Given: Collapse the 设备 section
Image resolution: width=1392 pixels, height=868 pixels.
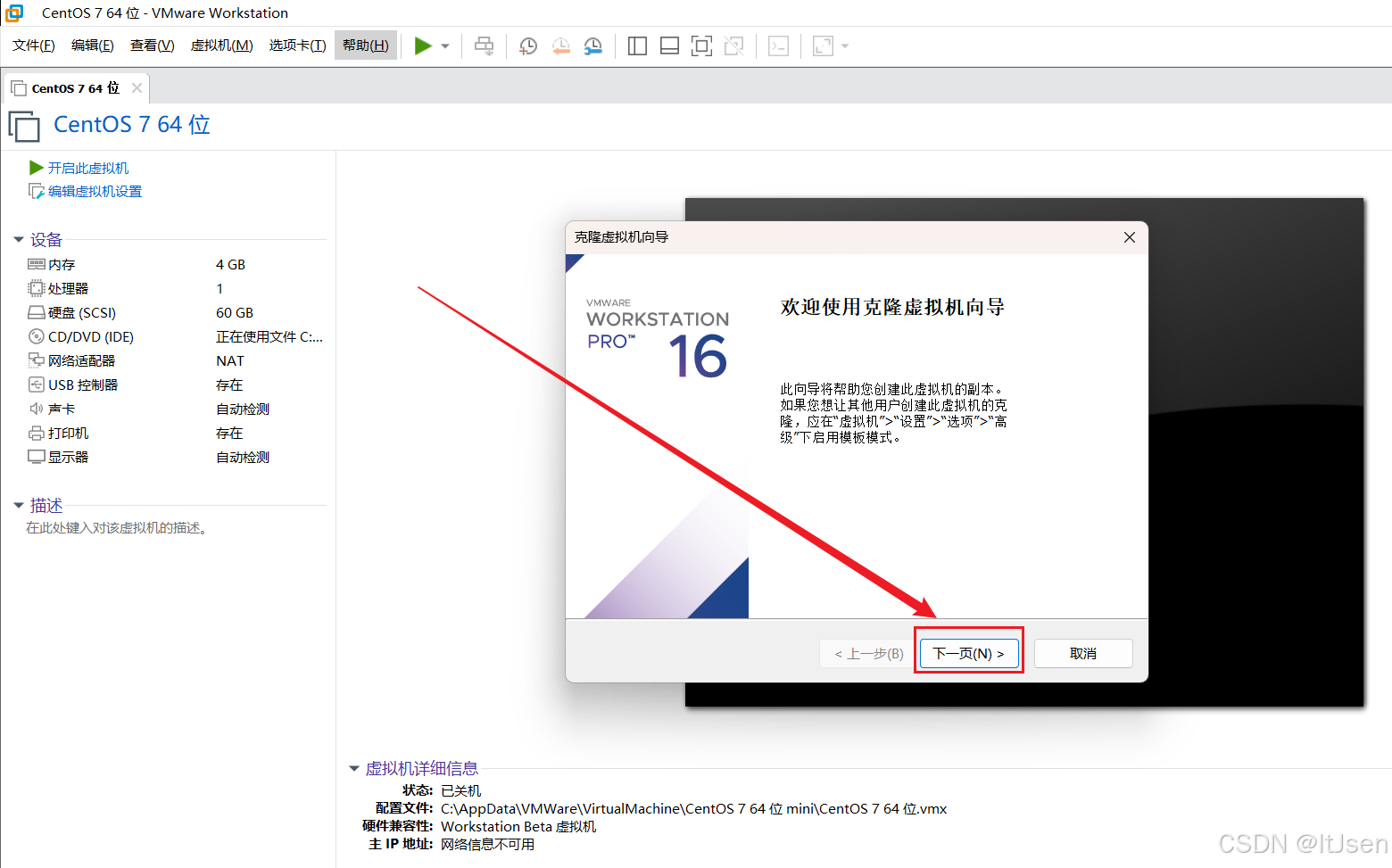Looking at the screenshot, I should [19, 239].
